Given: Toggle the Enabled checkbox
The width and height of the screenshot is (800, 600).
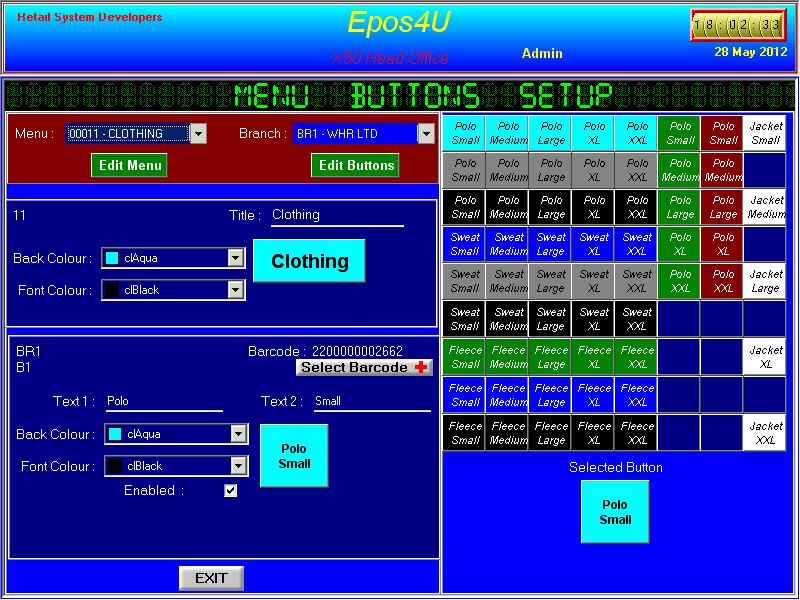Looking at the screenshot, I should pos(231,491).
